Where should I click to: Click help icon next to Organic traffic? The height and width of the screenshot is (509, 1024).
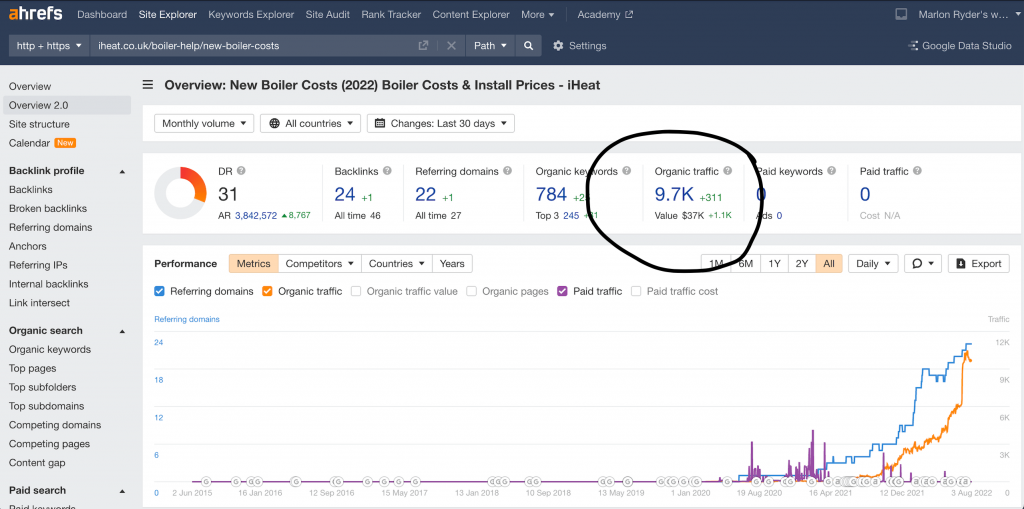728,171
